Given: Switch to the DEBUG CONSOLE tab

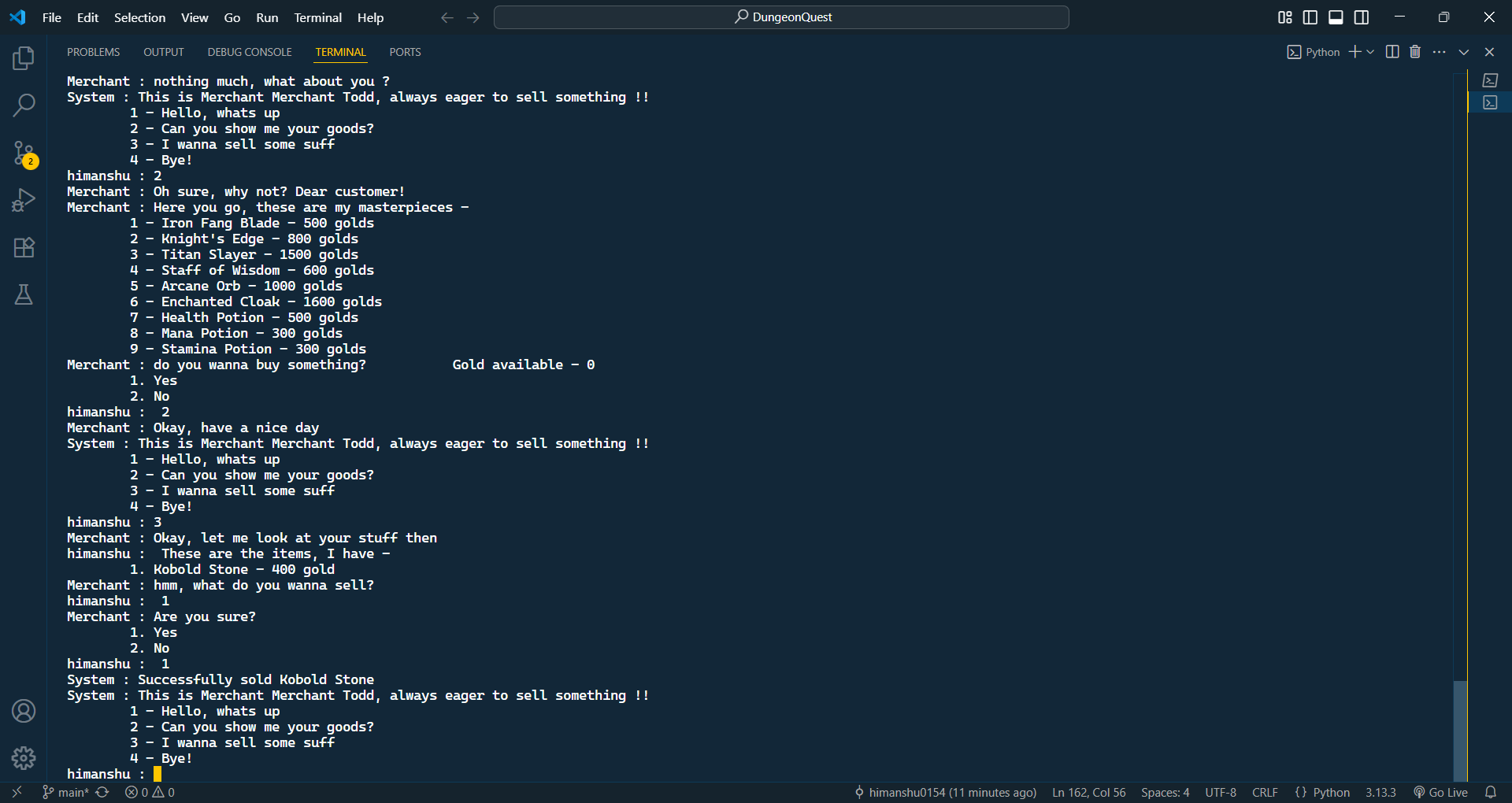Looking at the screenshot, I should (250, 52).
